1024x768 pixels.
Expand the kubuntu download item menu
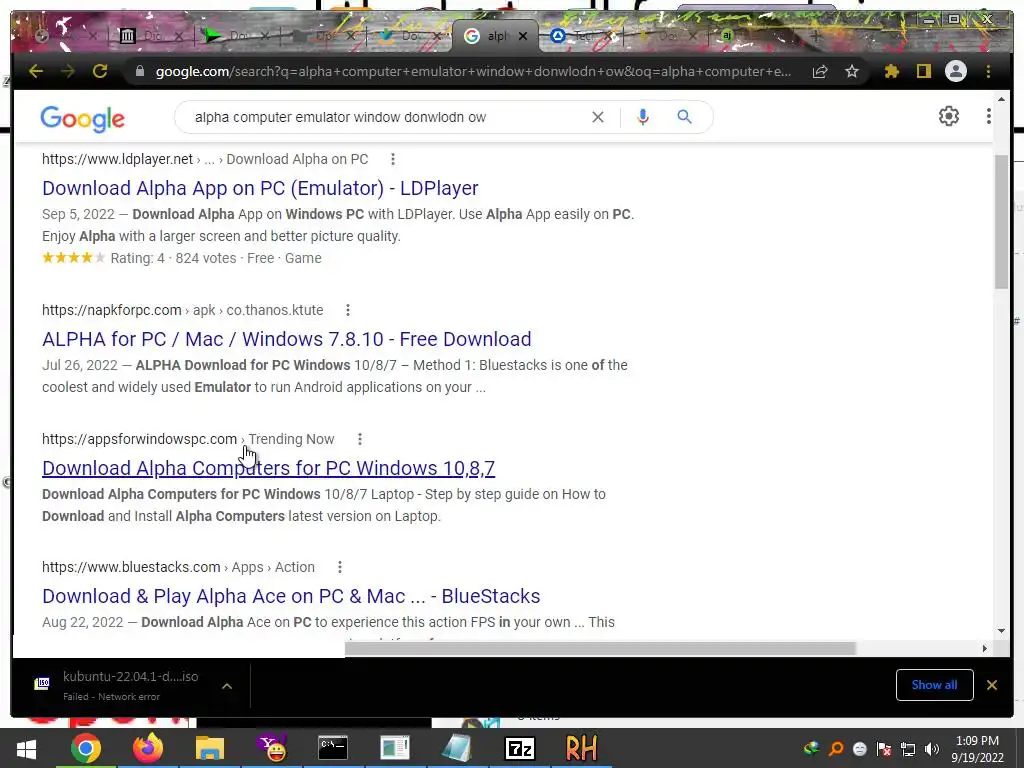tap(227, 686)
